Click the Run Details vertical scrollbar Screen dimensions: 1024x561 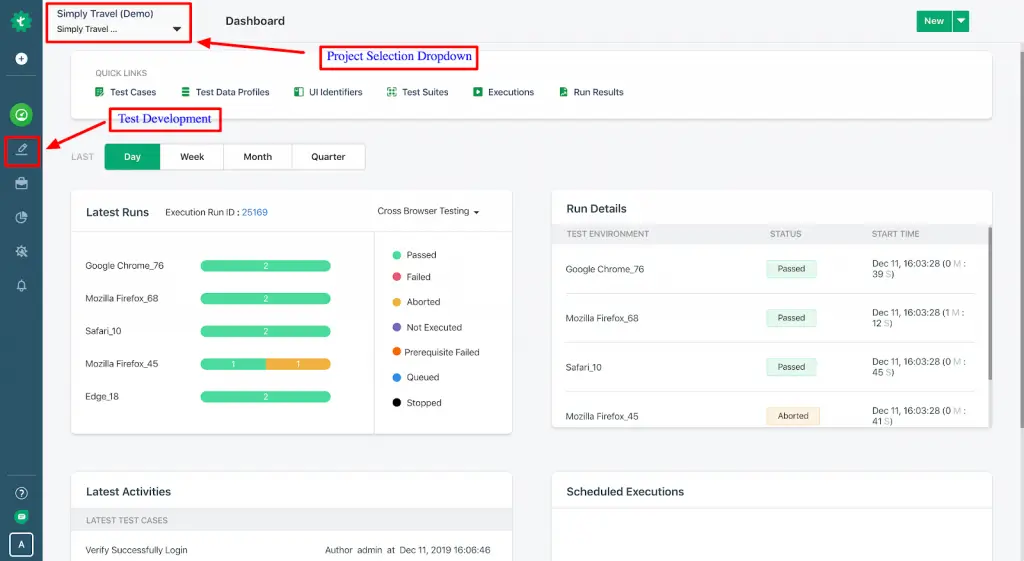[x=990, y=300]
